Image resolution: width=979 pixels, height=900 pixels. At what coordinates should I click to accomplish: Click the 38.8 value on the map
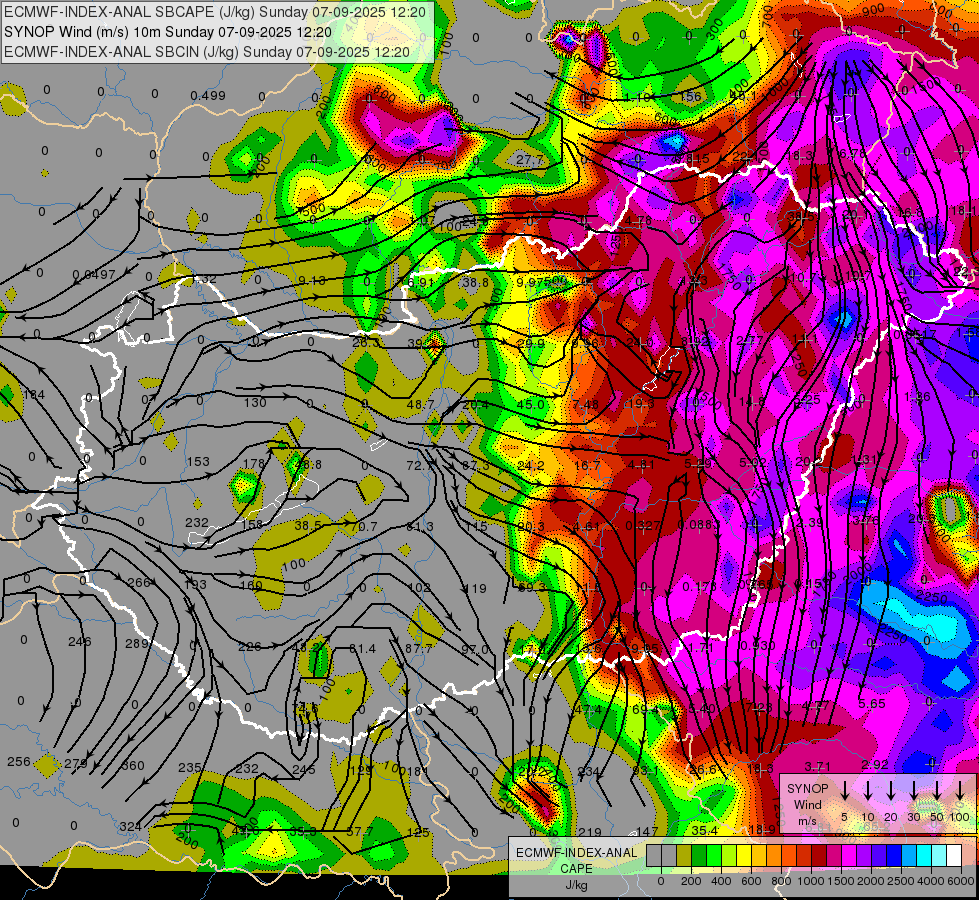pos(476,282)
